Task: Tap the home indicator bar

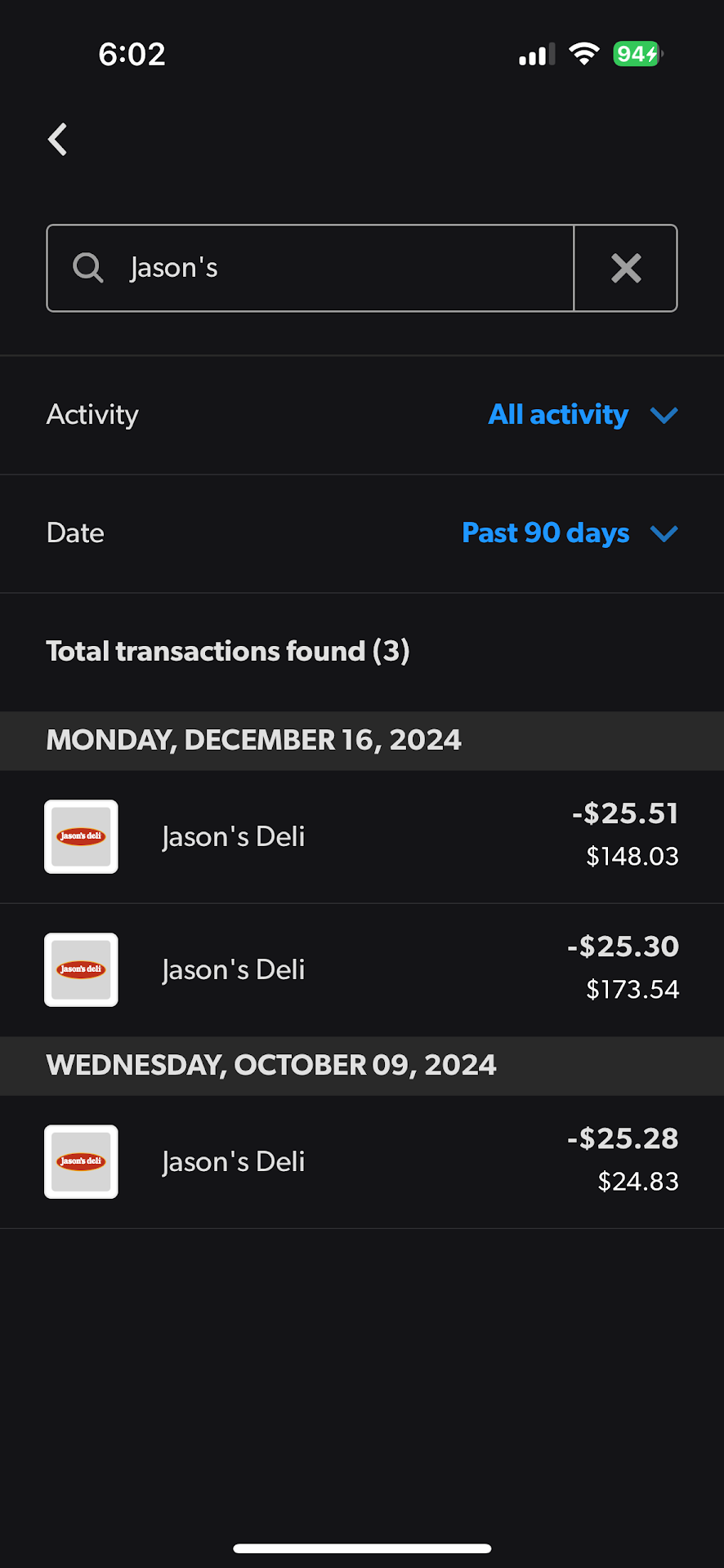Action: pos(362,1548)
